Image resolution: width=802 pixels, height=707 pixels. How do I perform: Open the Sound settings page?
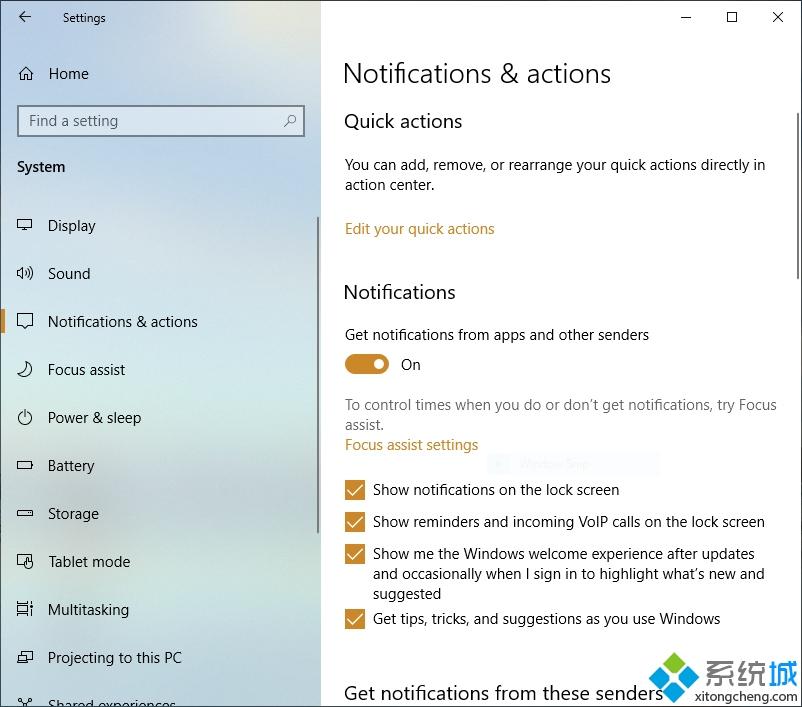point(159,273)
